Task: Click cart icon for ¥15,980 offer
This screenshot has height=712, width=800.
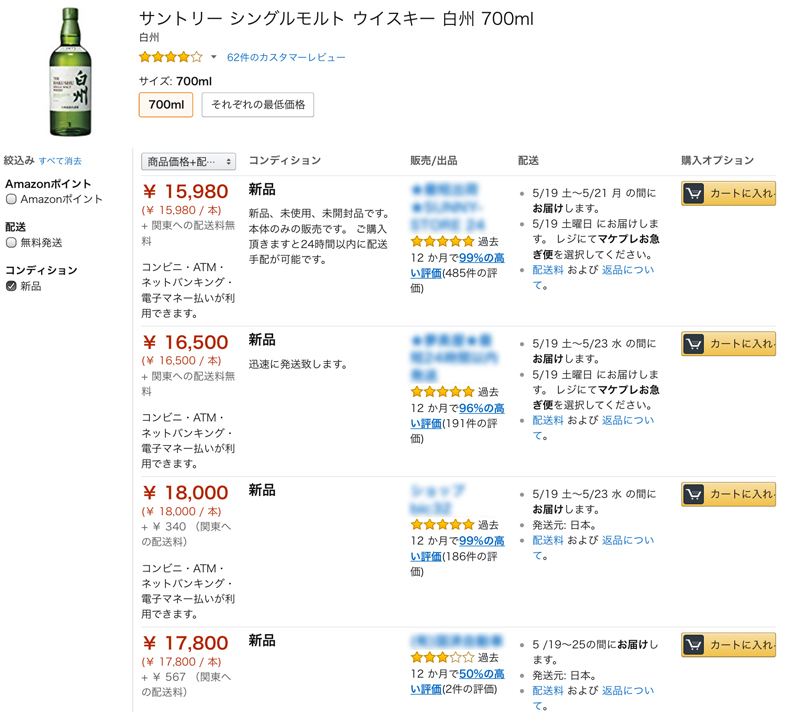Action: click(694, 194)
